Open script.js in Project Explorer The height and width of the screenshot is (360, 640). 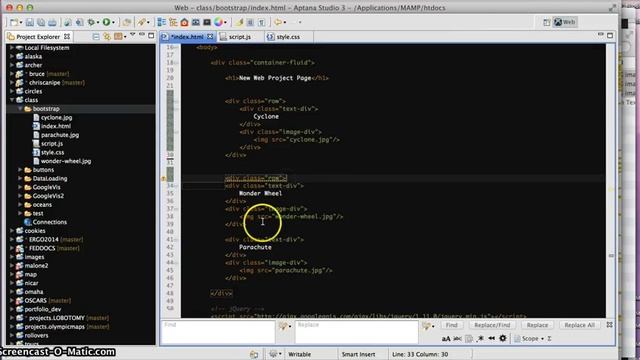click(52, 144)
